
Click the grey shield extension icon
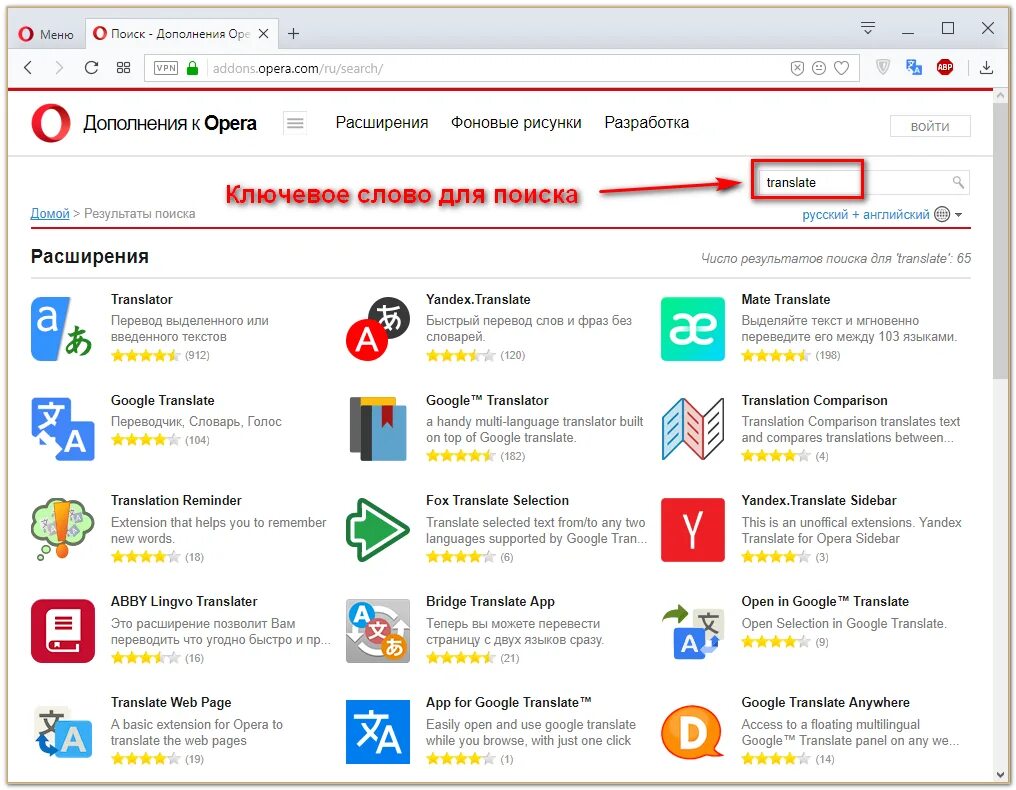(883, 67)
